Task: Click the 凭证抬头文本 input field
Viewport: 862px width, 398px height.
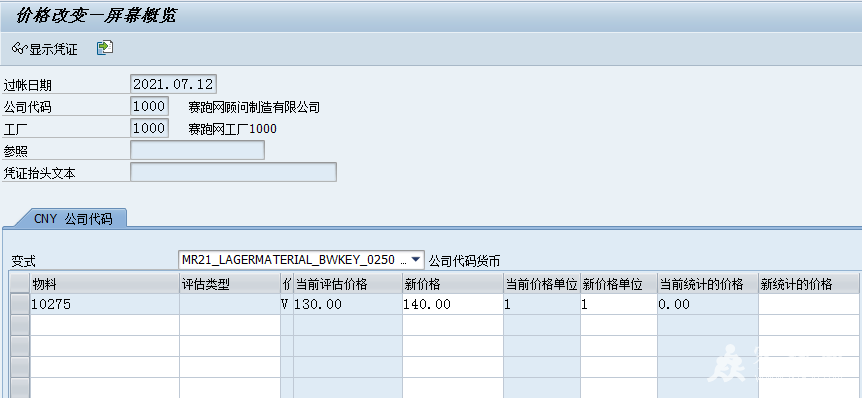Action: (x=233, y=172)
